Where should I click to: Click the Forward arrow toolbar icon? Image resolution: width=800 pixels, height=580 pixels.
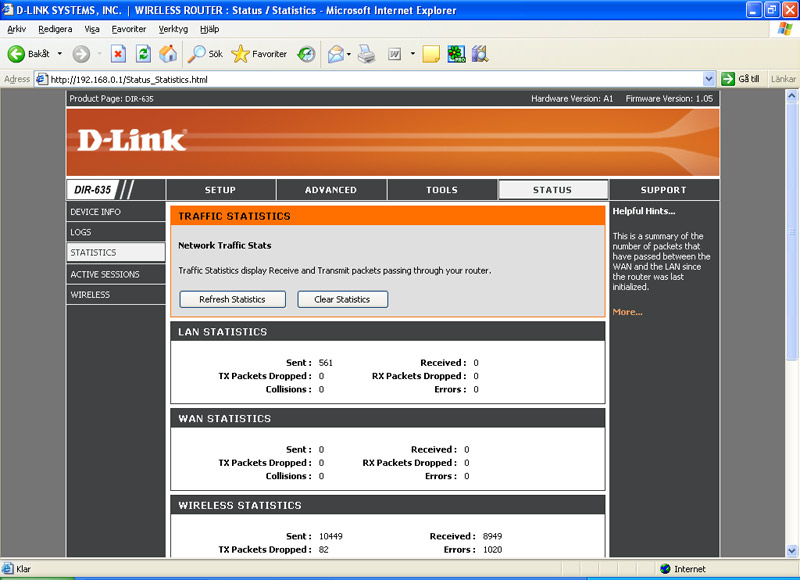(x=81, y=54)
